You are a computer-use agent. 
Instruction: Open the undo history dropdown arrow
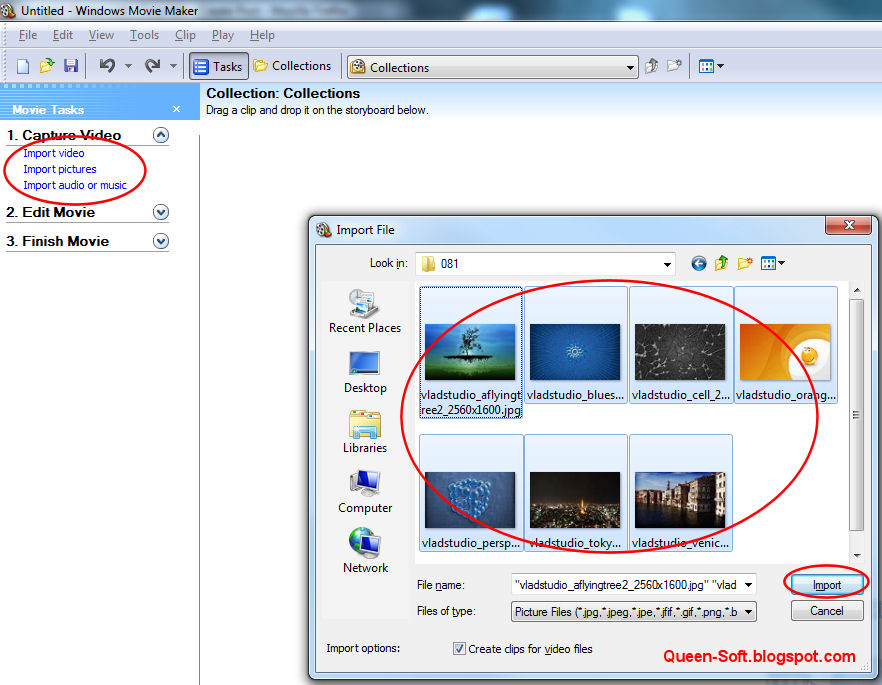[128, 66]
